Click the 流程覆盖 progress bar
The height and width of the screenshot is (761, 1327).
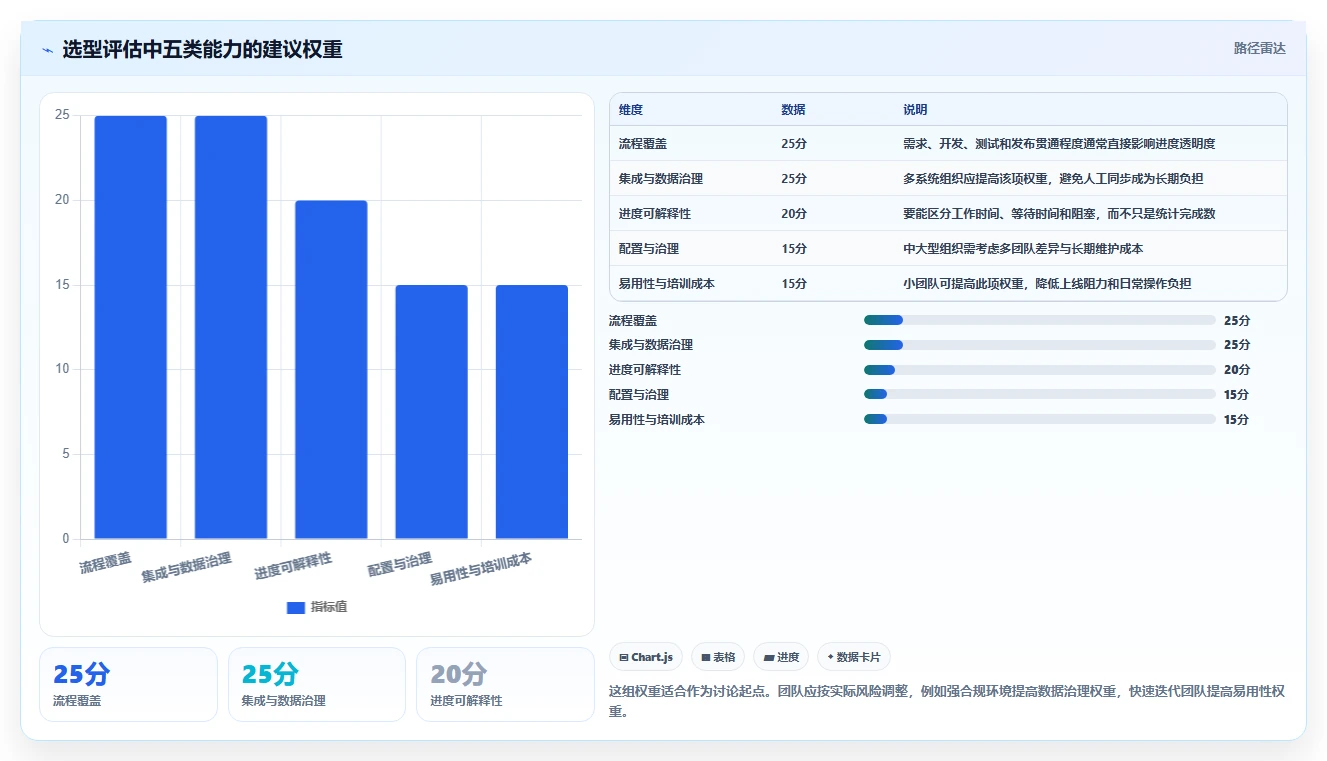[x=1040, y=320]
